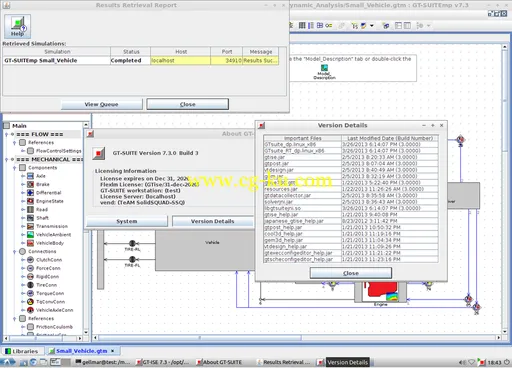
Task: Collapse the Connections folder node
Action: tap(14, 251)
